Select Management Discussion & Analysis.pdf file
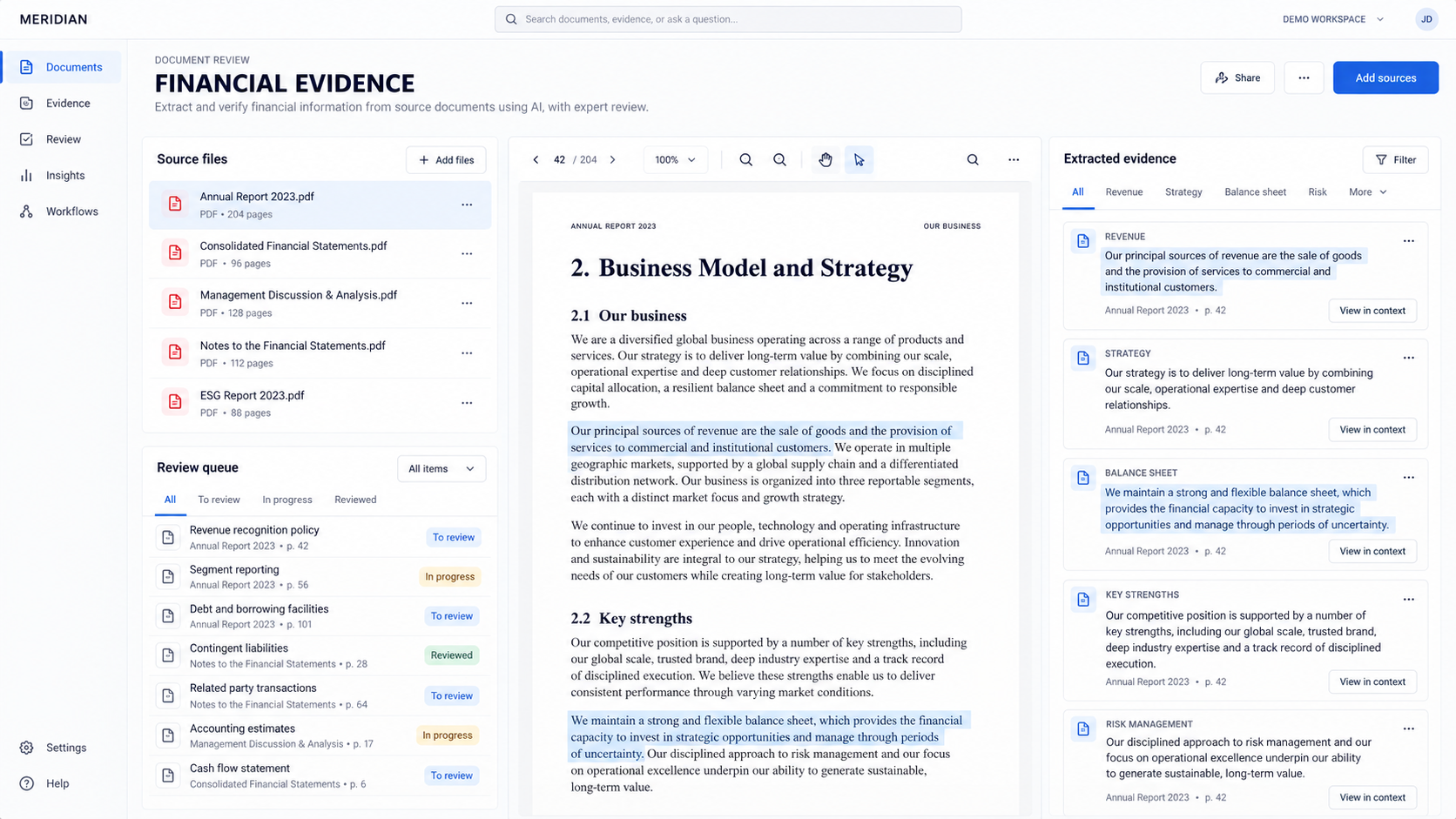The height and width of the screenshot is (819, 1456). coord(320,304)
